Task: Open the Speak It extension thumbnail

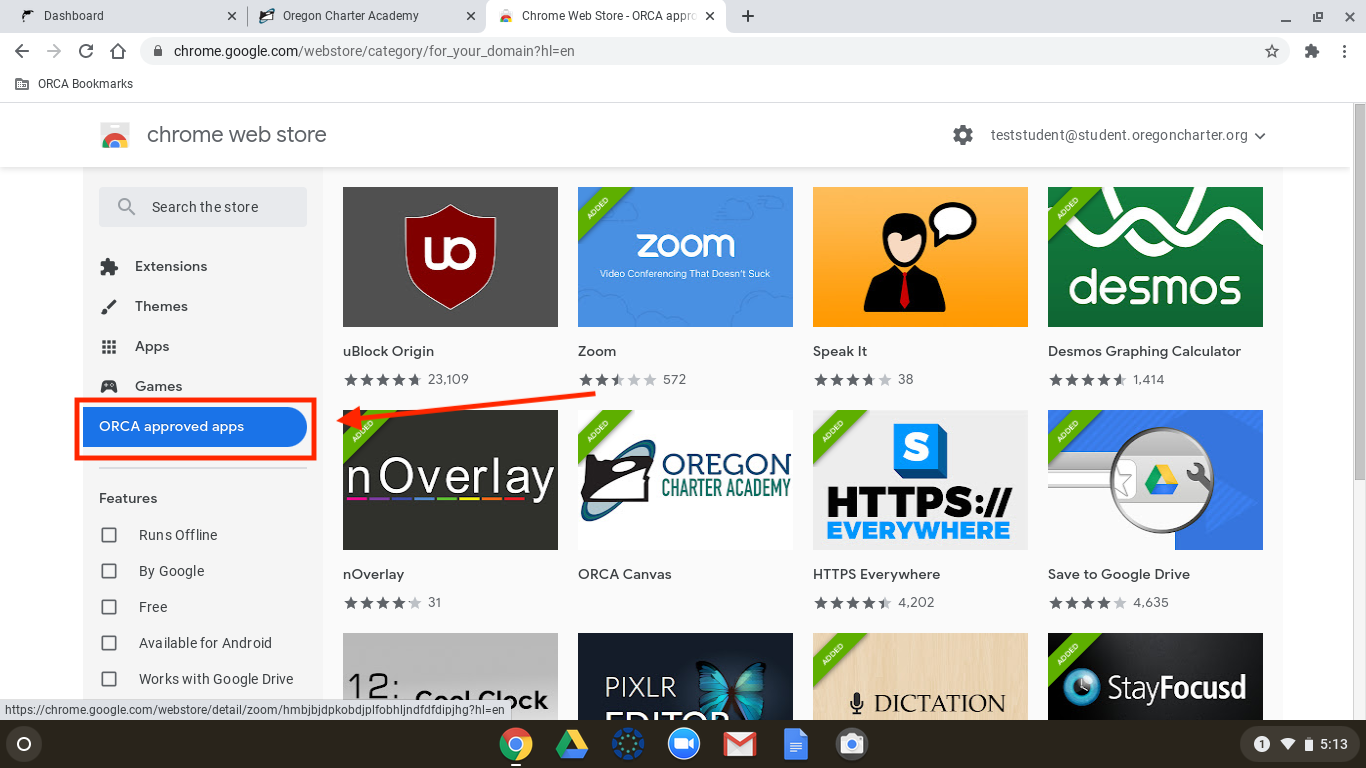Action: [920, 257]
